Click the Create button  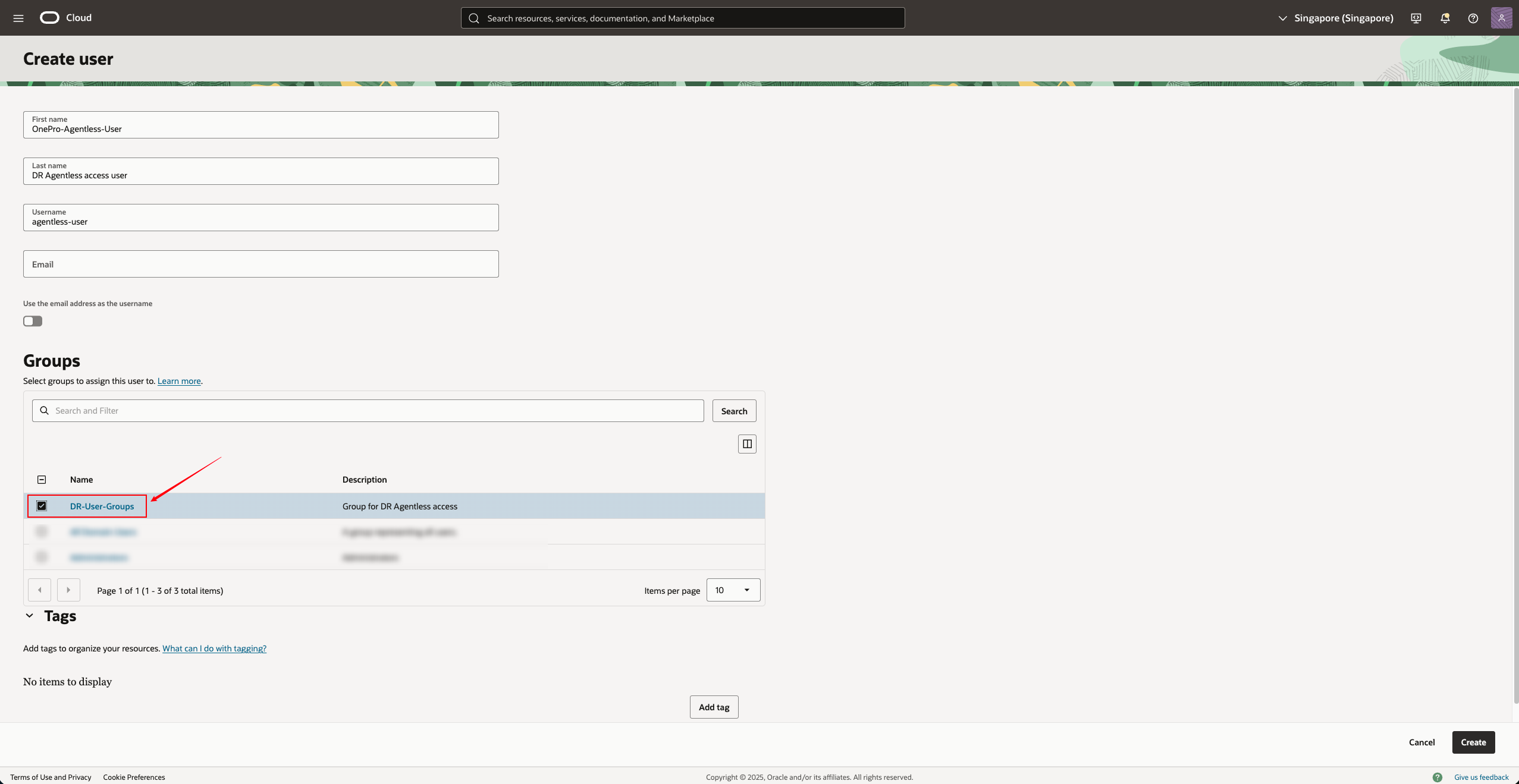(x=1473, y=742)
